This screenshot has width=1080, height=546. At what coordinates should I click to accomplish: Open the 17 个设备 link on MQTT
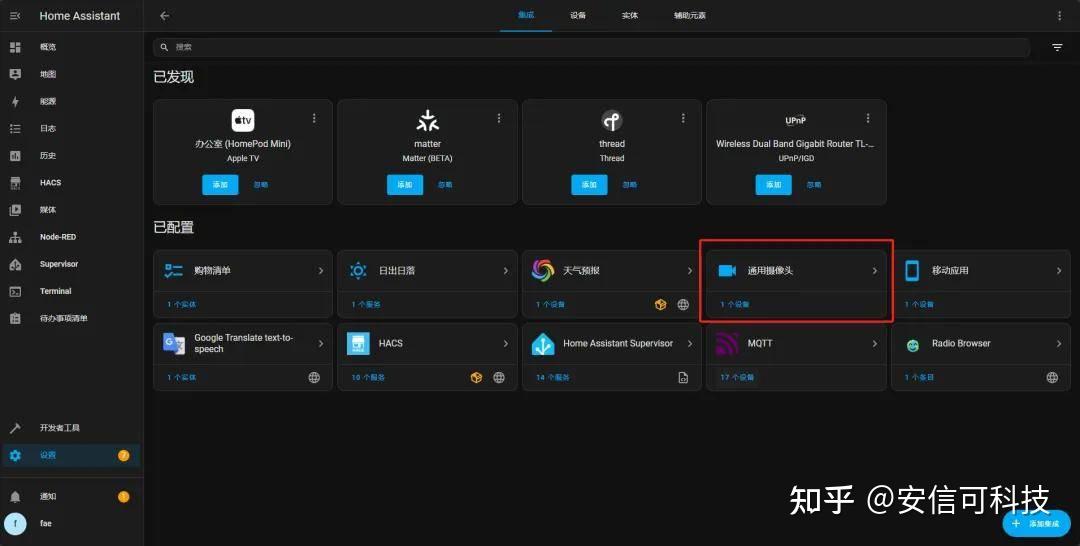[x=737, y=377]
